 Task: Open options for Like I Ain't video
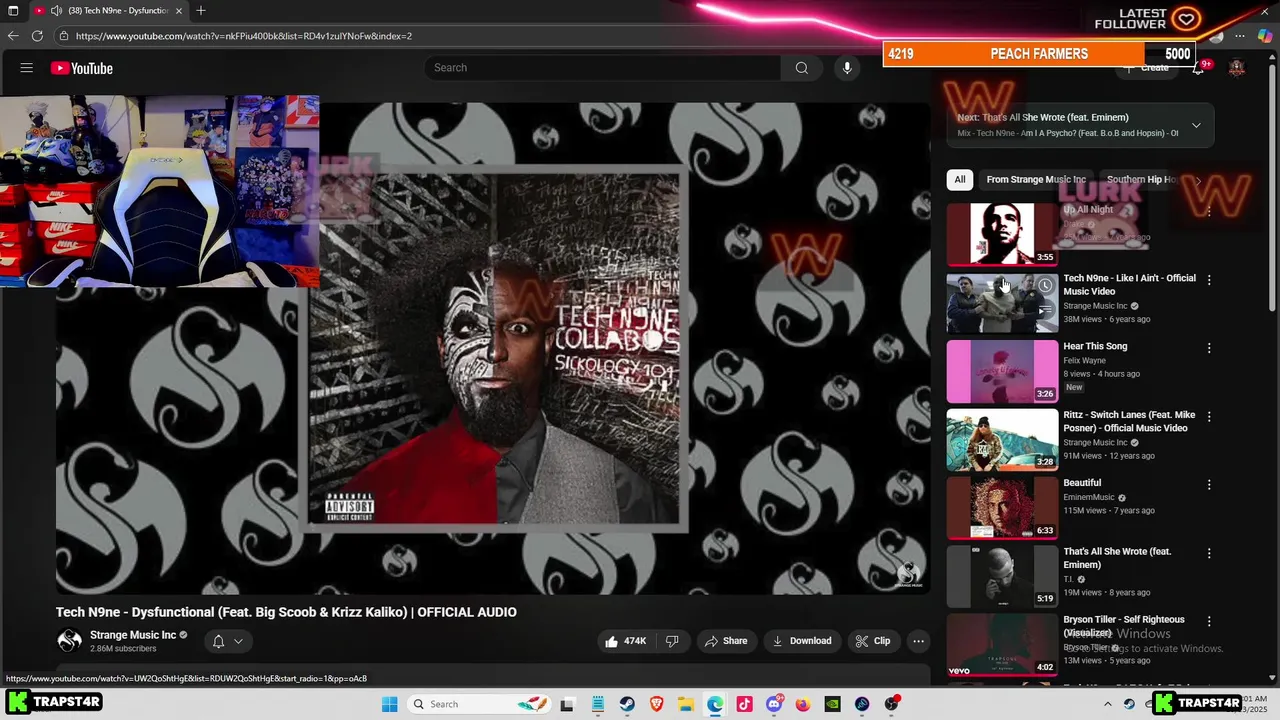(x=1209, y=280)
